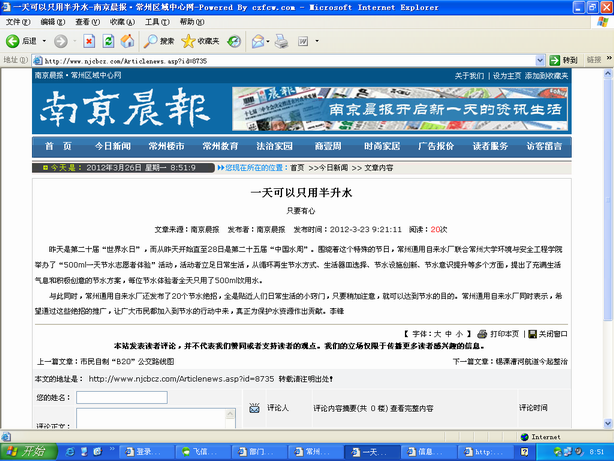Image resolution: width=614 pixels, height=461 pixels.
Task: Click the Refresh page icon
Action: tap(109, 41)
